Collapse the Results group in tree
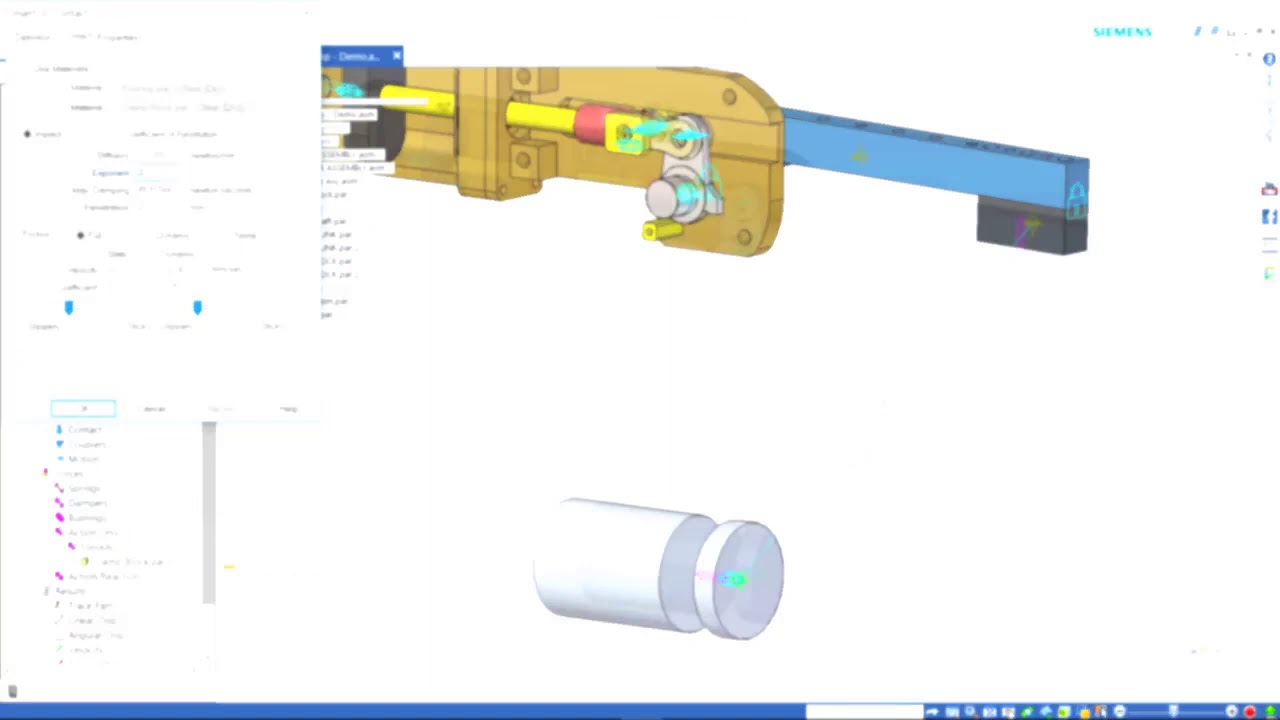 46,591
